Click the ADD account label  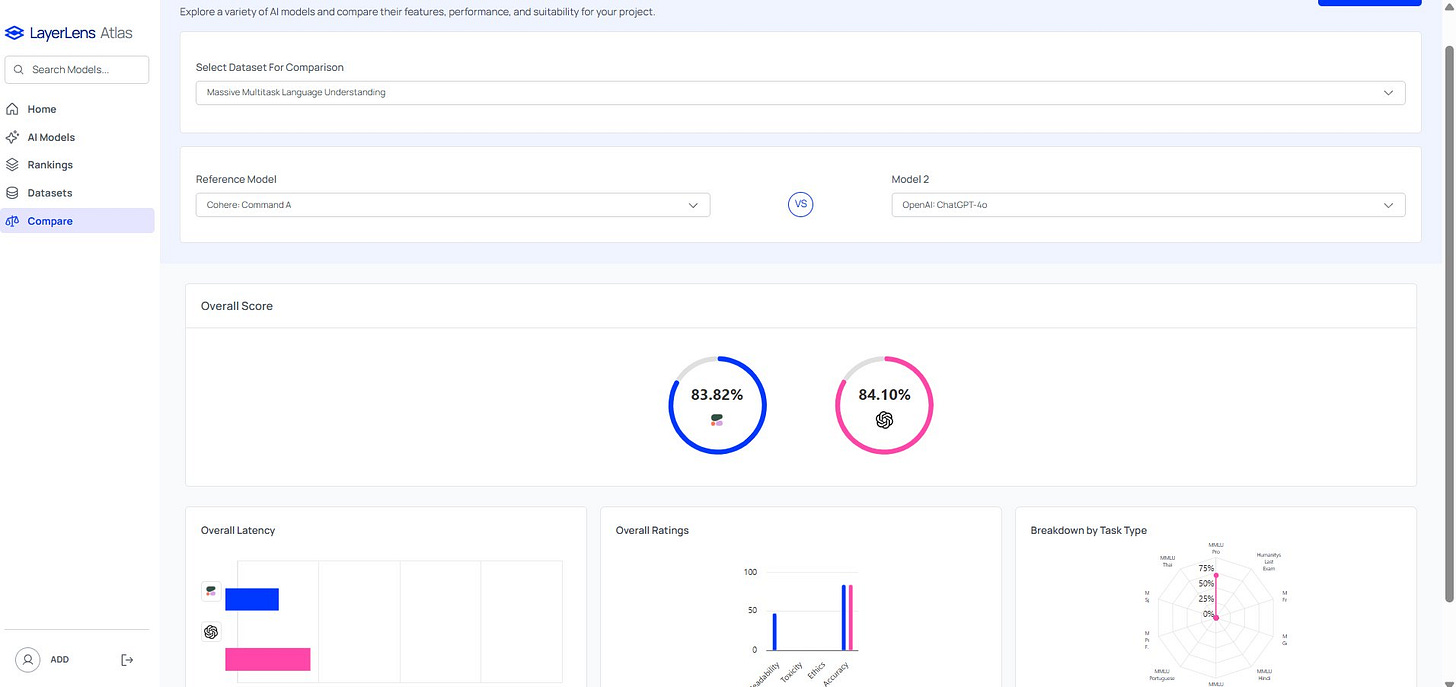pyautogui.click(x=60, y=660)
